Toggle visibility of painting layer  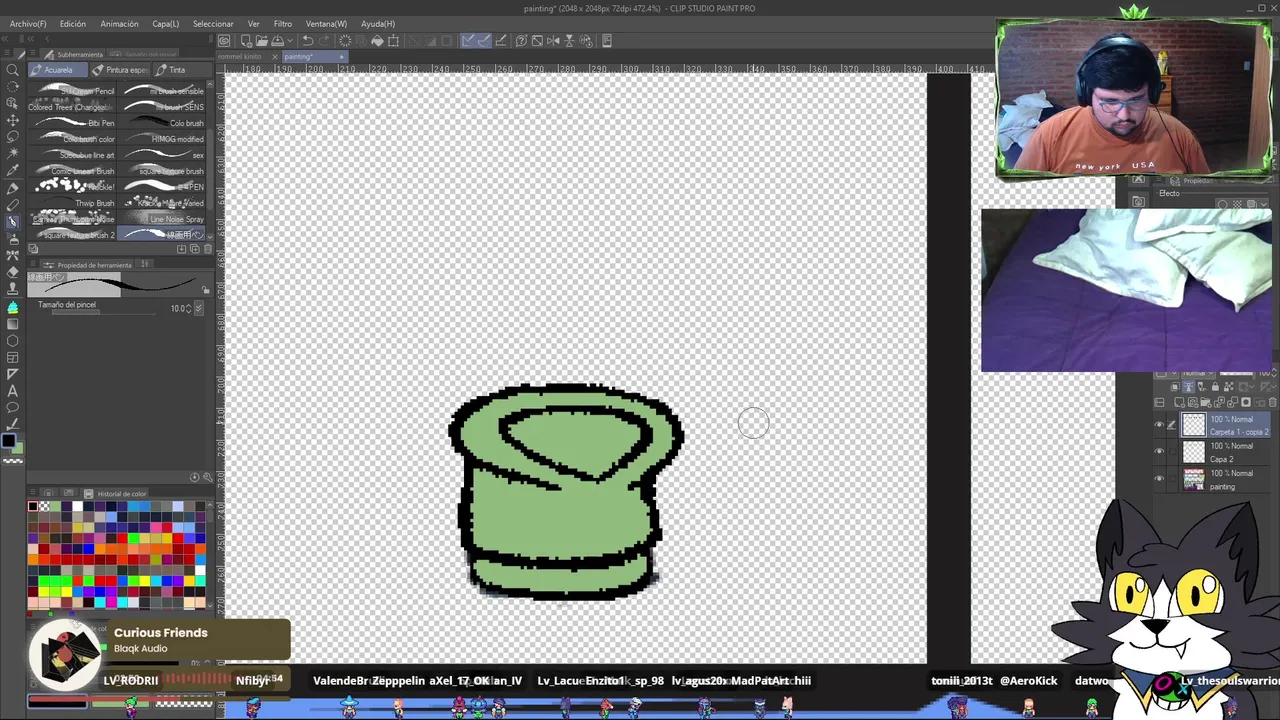pyautogui.click(x=1160, y=479)
